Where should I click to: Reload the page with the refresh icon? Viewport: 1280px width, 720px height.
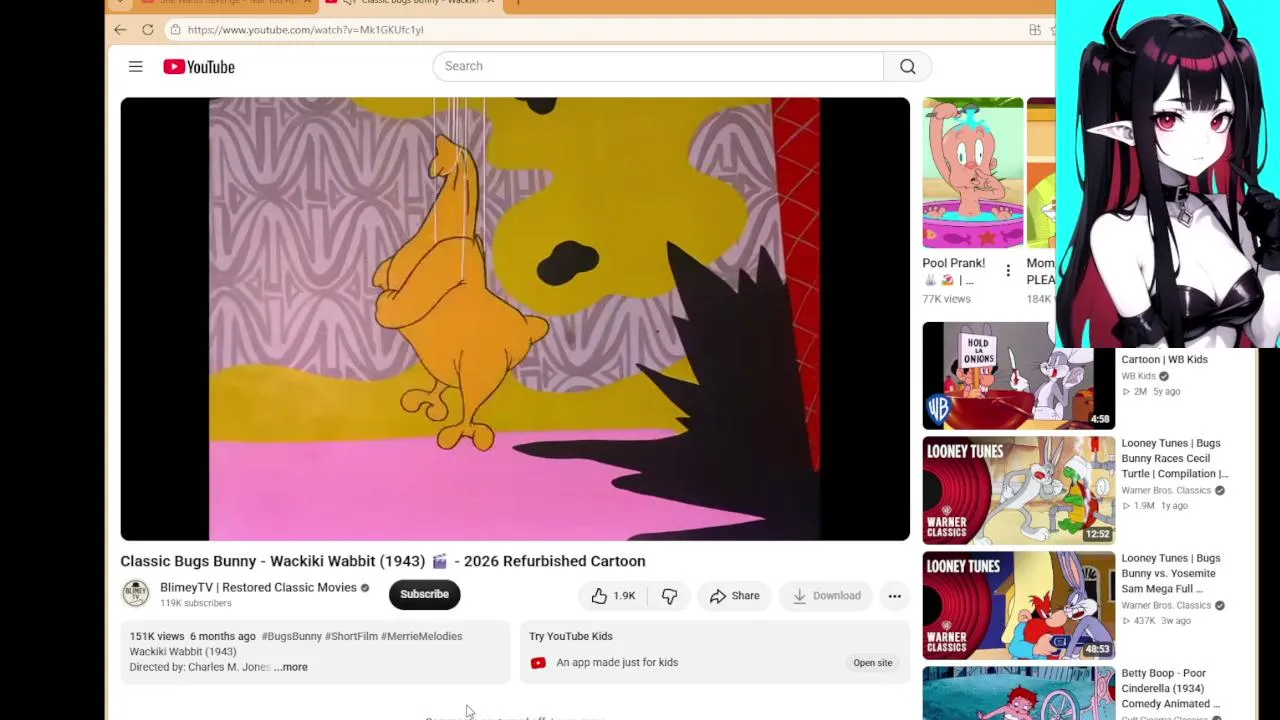pos(148,30)
